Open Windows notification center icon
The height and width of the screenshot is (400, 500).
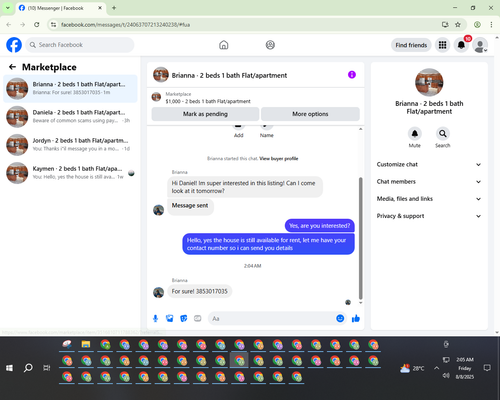(487, 368)
